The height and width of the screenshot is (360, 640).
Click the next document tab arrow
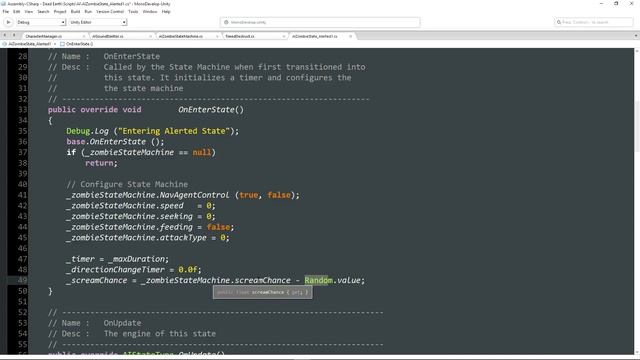pyautogui.click(x=14, y=36)
